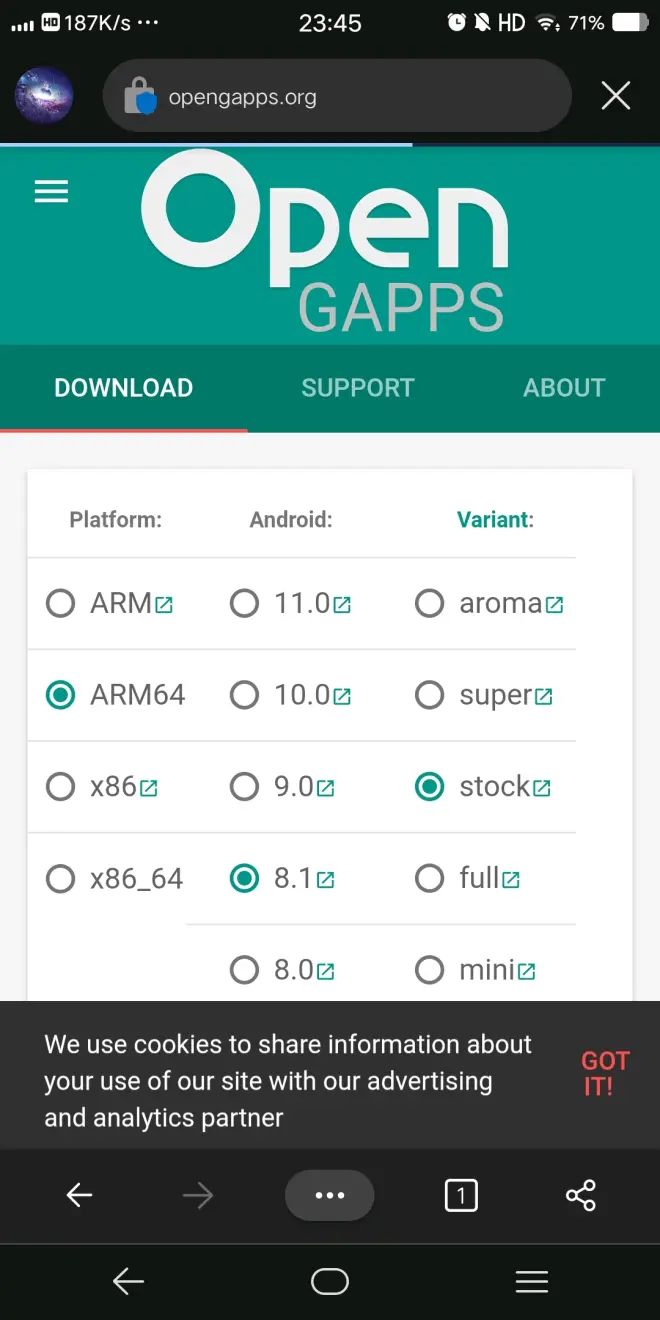
Task: Share the page with share icon
Action: coord(581,1195)
